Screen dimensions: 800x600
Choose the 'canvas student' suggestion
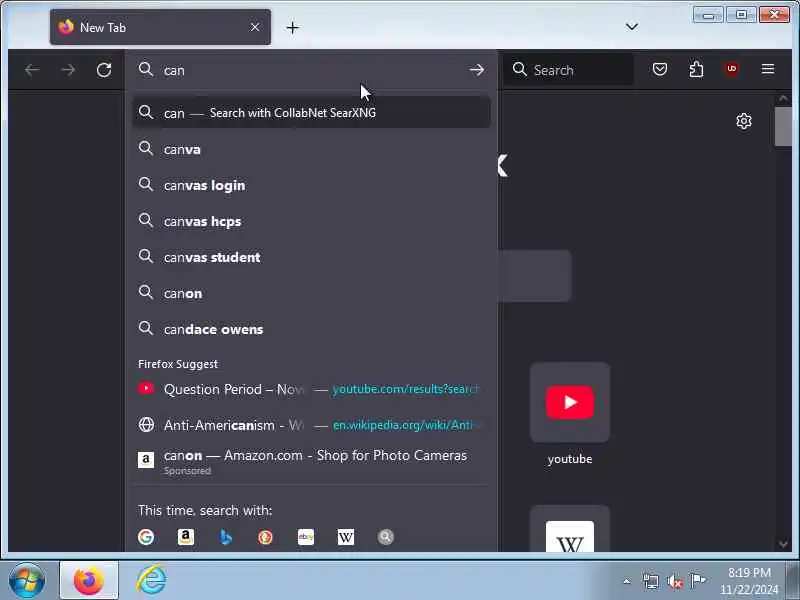311,257
